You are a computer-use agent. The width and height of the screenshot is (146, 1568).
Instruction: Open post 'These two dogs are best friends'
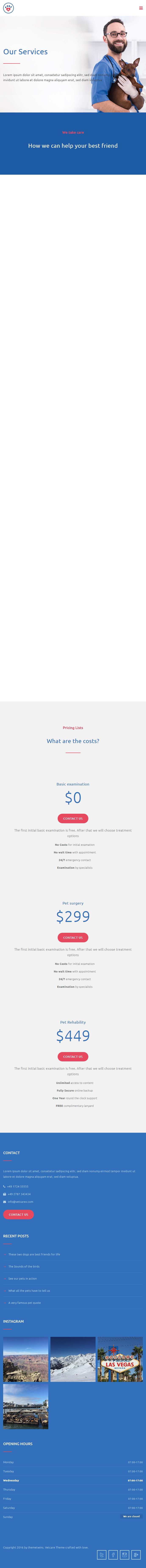click(x=34, y=1254)
